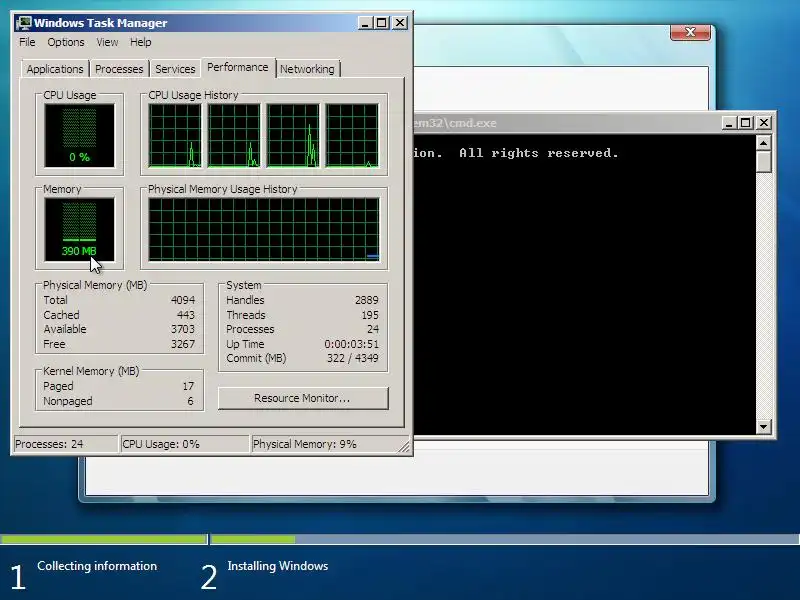Click the Task Manager title bar icon
This screenshot has height=600, width=800.
[23, 23]
